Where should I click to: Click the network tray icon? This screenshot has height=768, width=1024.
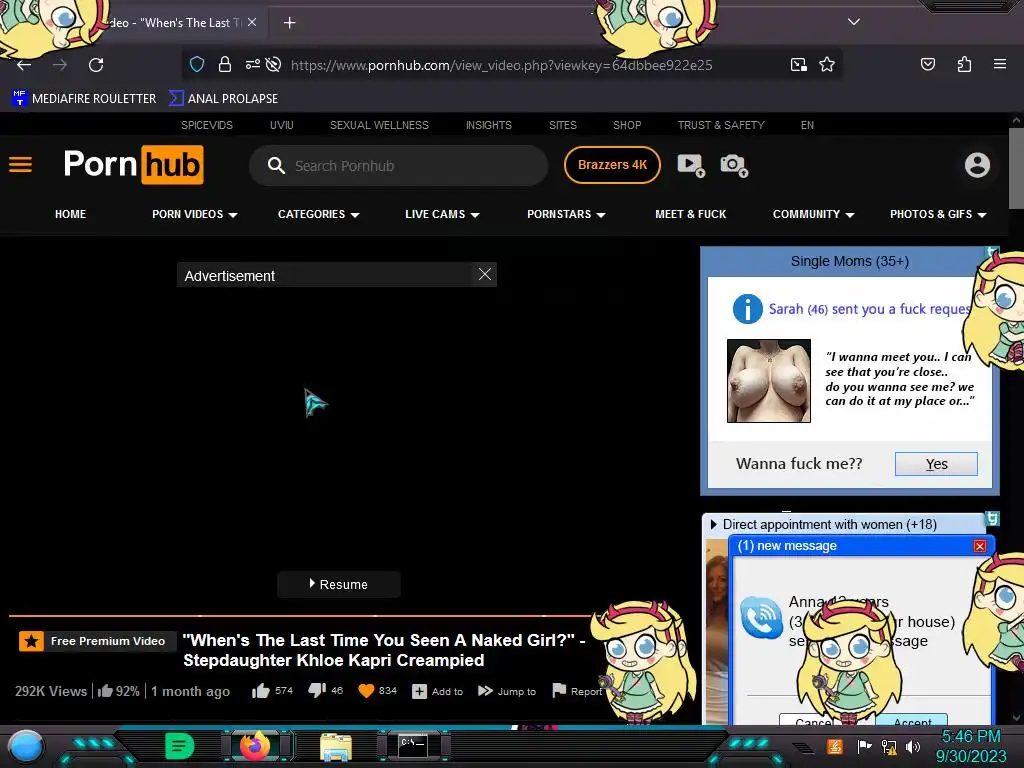click(889, 746)
